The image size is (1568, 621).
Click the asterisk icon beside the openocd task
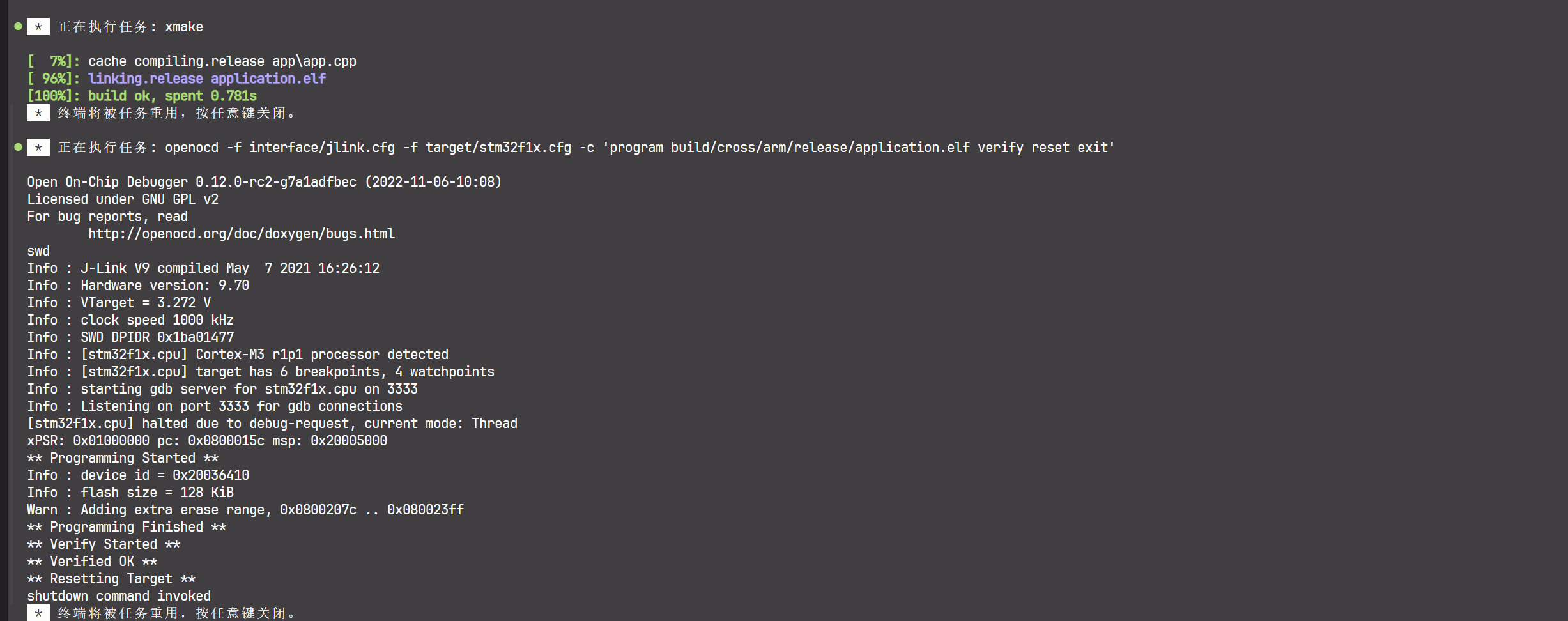point(38,148)
